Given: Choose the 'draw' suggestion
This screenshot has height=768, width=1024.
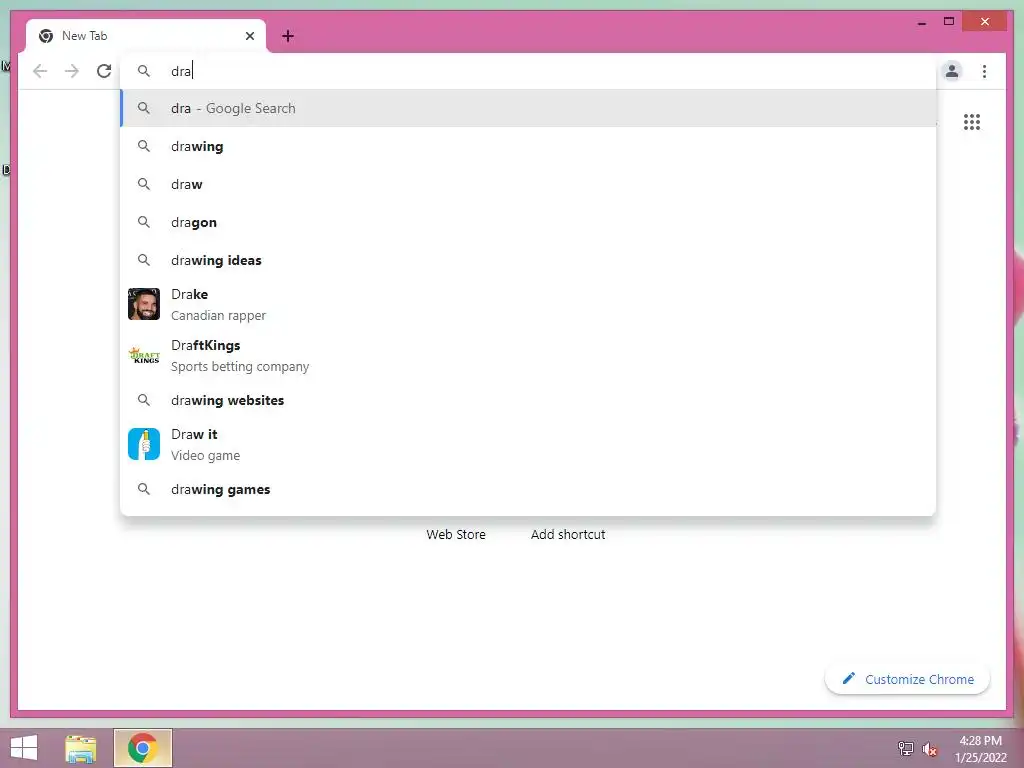Looking at the screenshot, I should [528, 184].
